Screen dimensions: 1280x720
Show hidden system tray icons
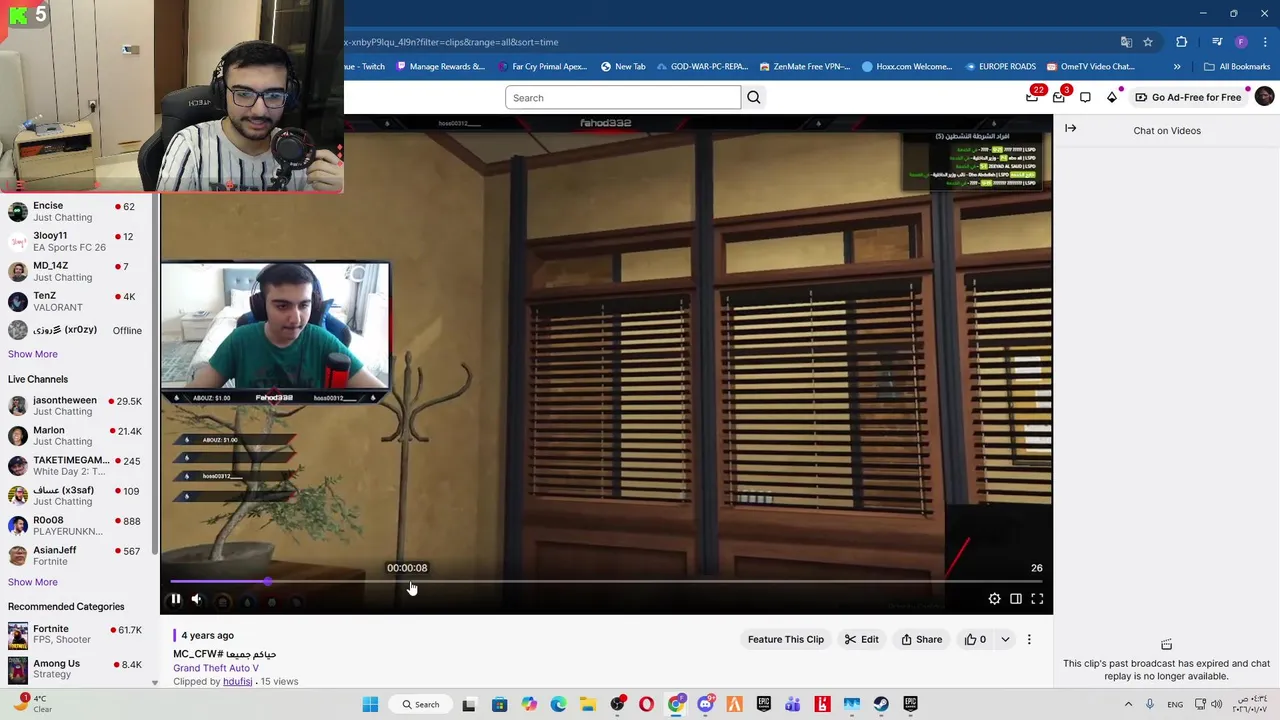coord(1128,704)
